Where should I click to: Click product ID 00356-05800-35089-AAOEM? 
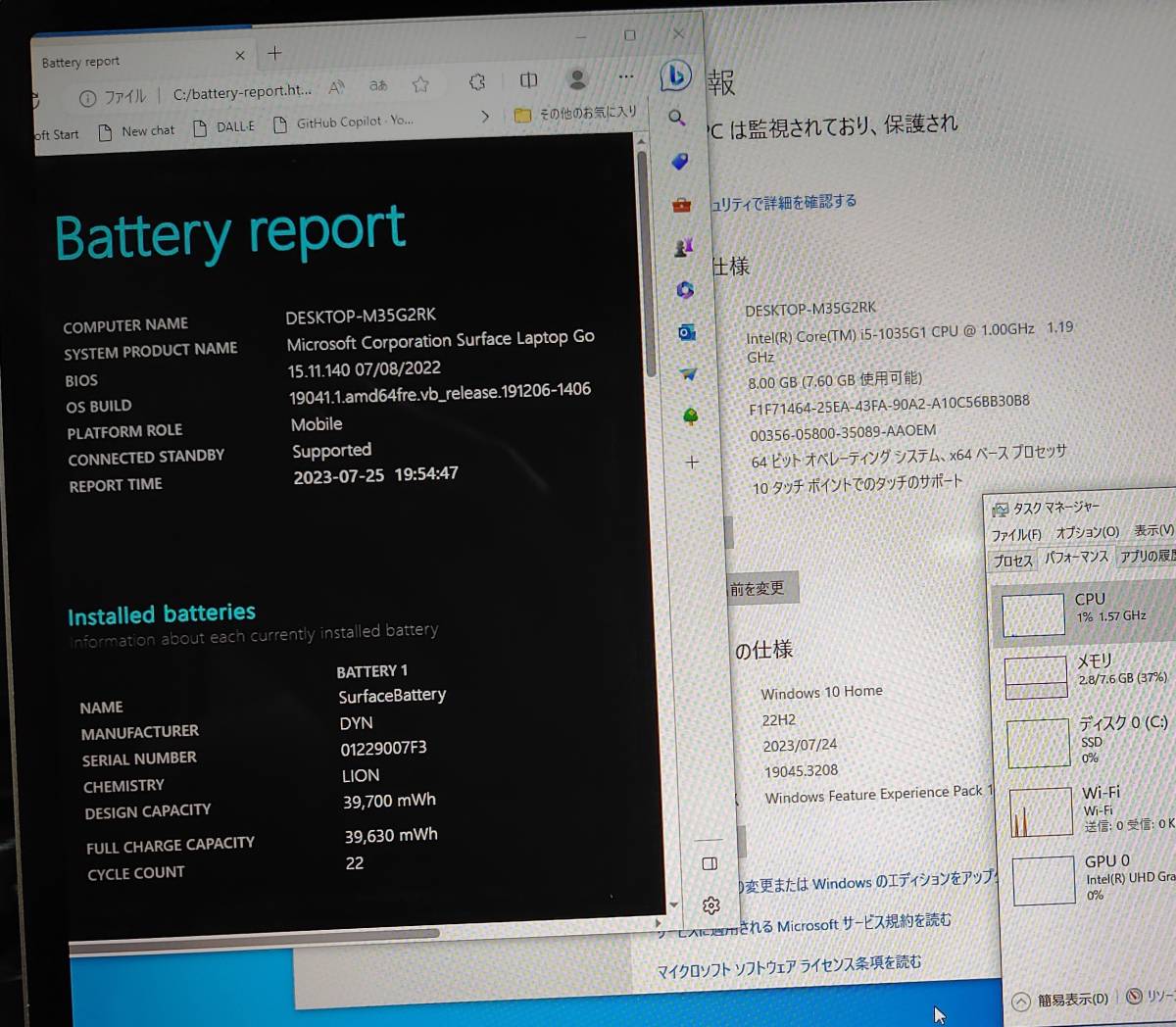(843, 432)
